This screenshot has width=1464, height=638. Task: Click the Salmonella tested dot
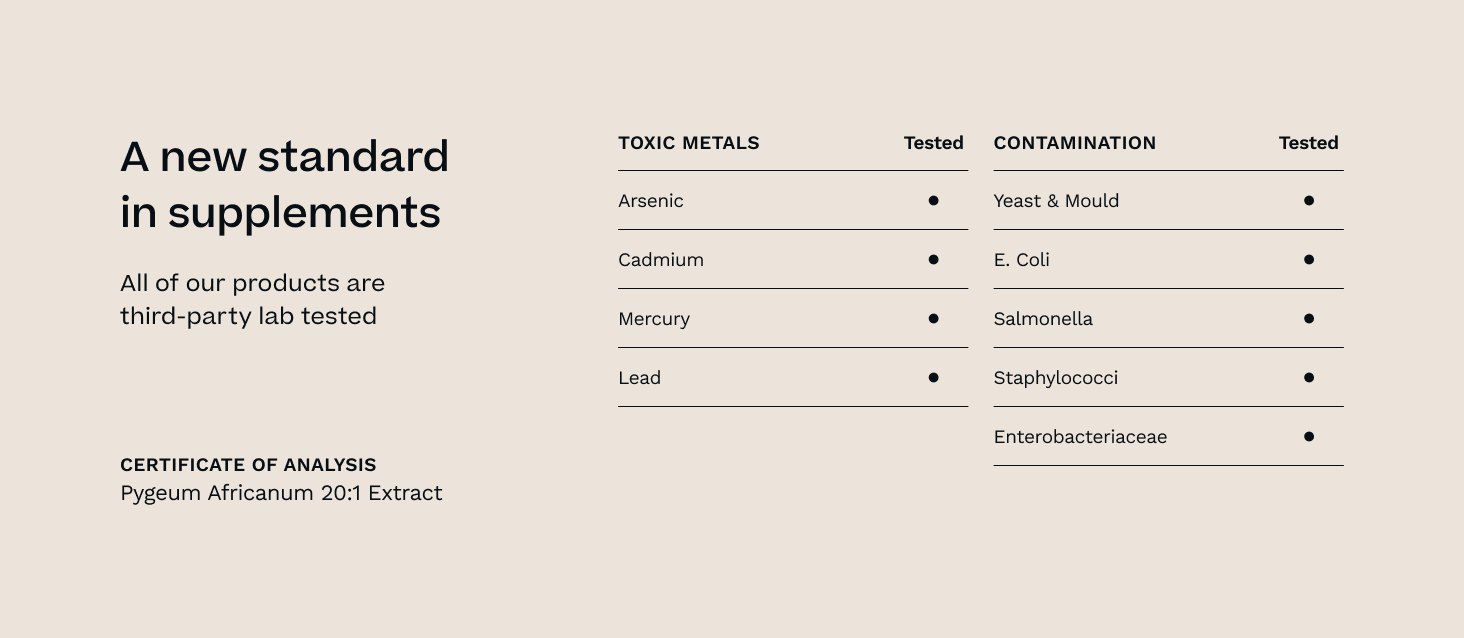(x=1308, y=319)
